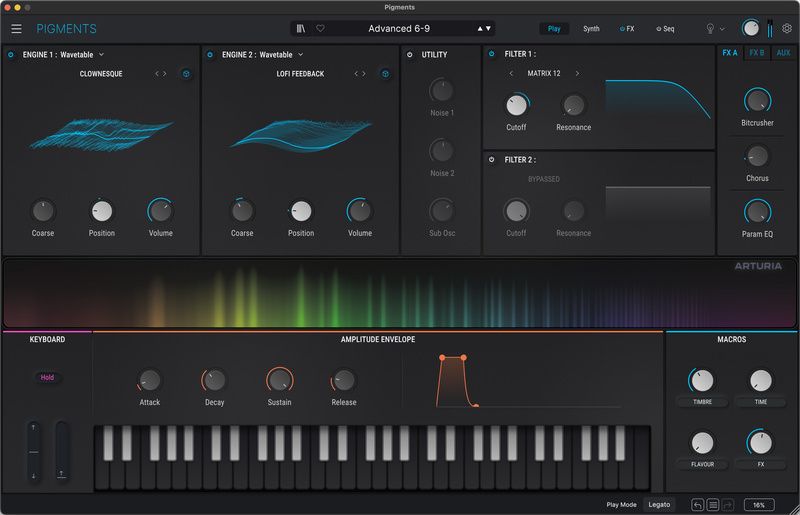The height and width of the screenshot is (515, 800).
Task: Click the Clownesque wavetable name
Action: click(101, 73)
